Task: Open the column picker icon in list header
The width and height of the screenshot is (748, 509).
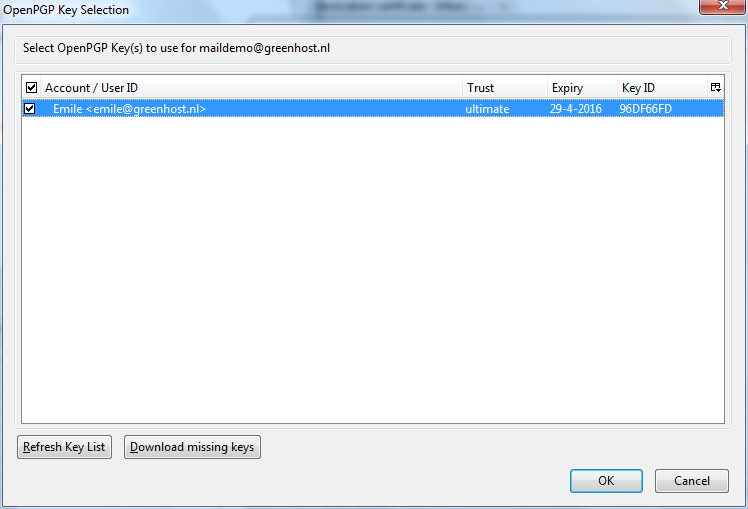Action: 716,87
